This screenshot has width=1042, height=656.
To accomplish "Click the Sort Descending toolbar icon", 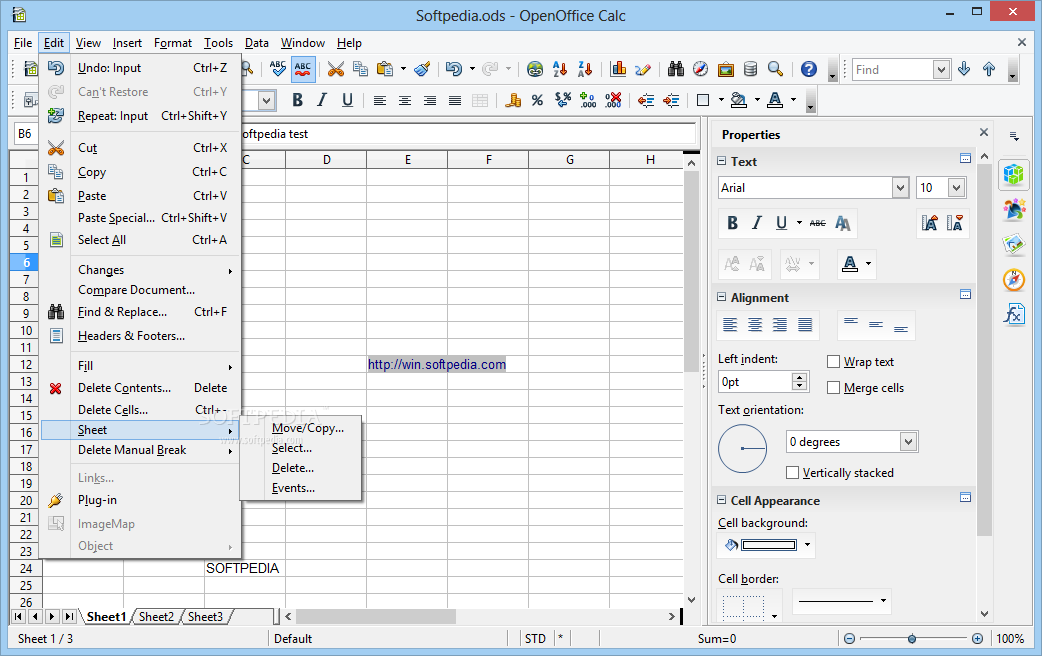I will (585, 68).
